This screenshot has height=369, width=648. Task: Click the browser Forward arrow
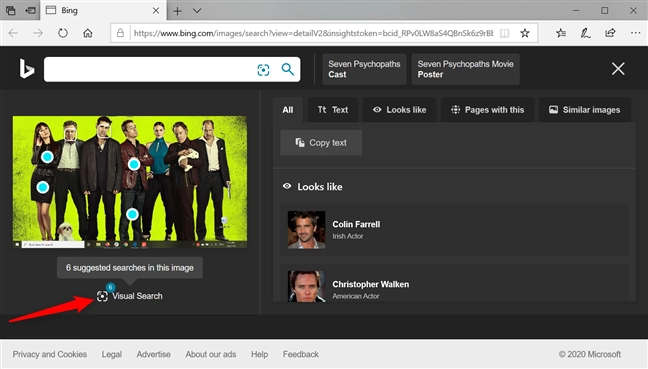point(38,33)
